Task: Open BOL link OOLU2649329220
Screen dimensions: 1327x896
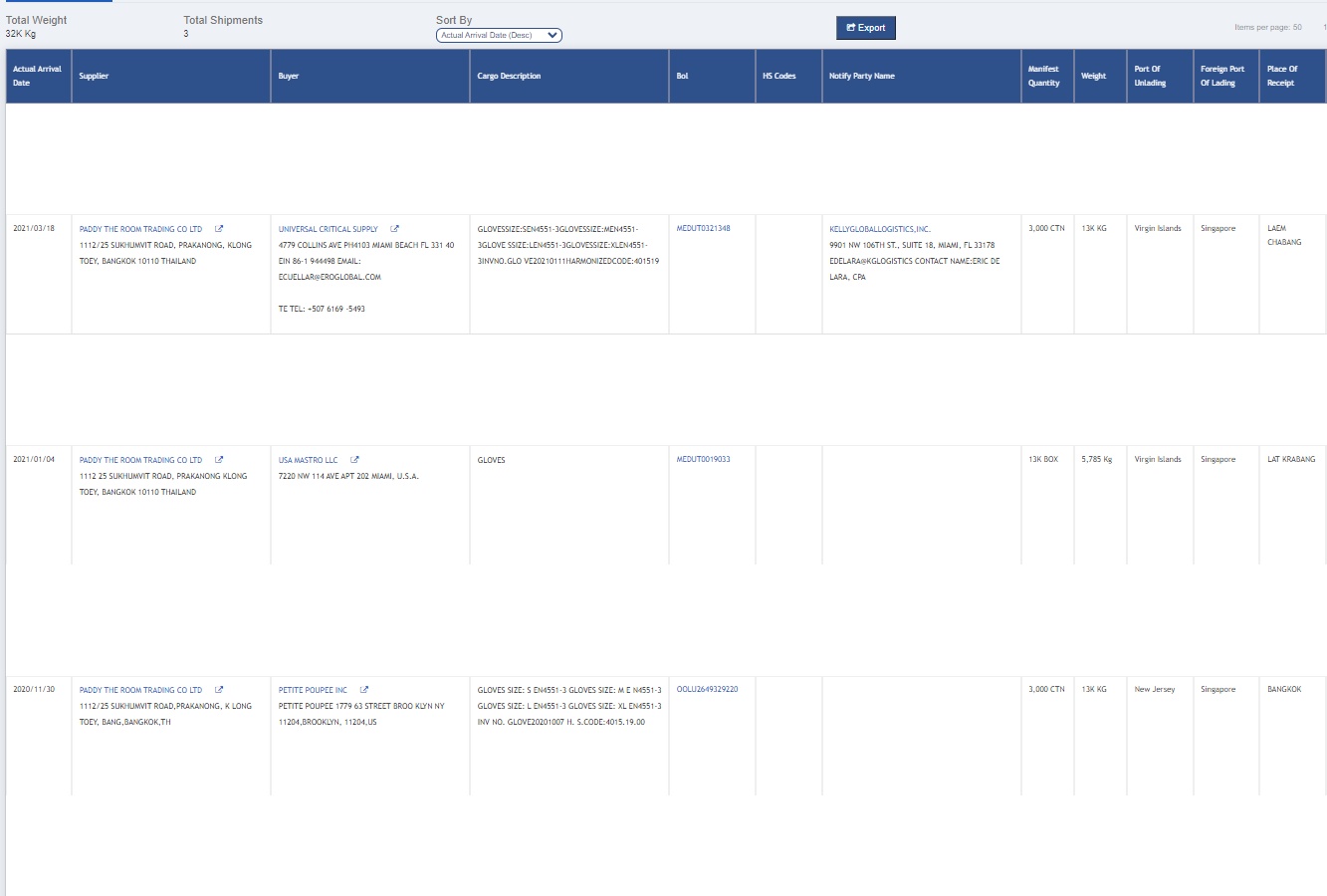Action: click(707, 690)
